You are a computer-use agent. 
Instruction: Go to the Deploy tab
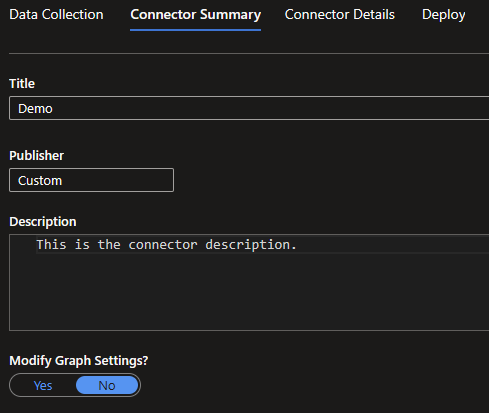tap(444, 15)
